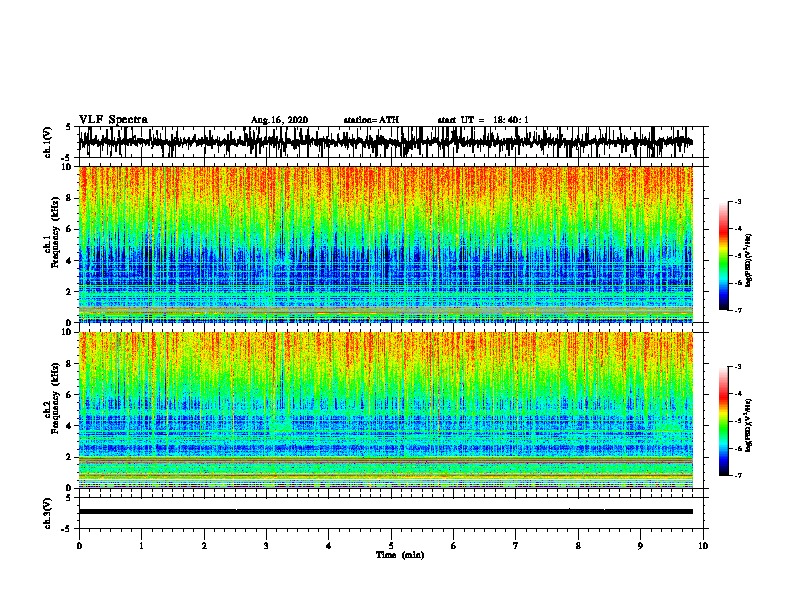This screenshot has width=792, height=612.
Task: Click the "6" kHz tick of ch.2 spectrogram
Action: (69, 395)
